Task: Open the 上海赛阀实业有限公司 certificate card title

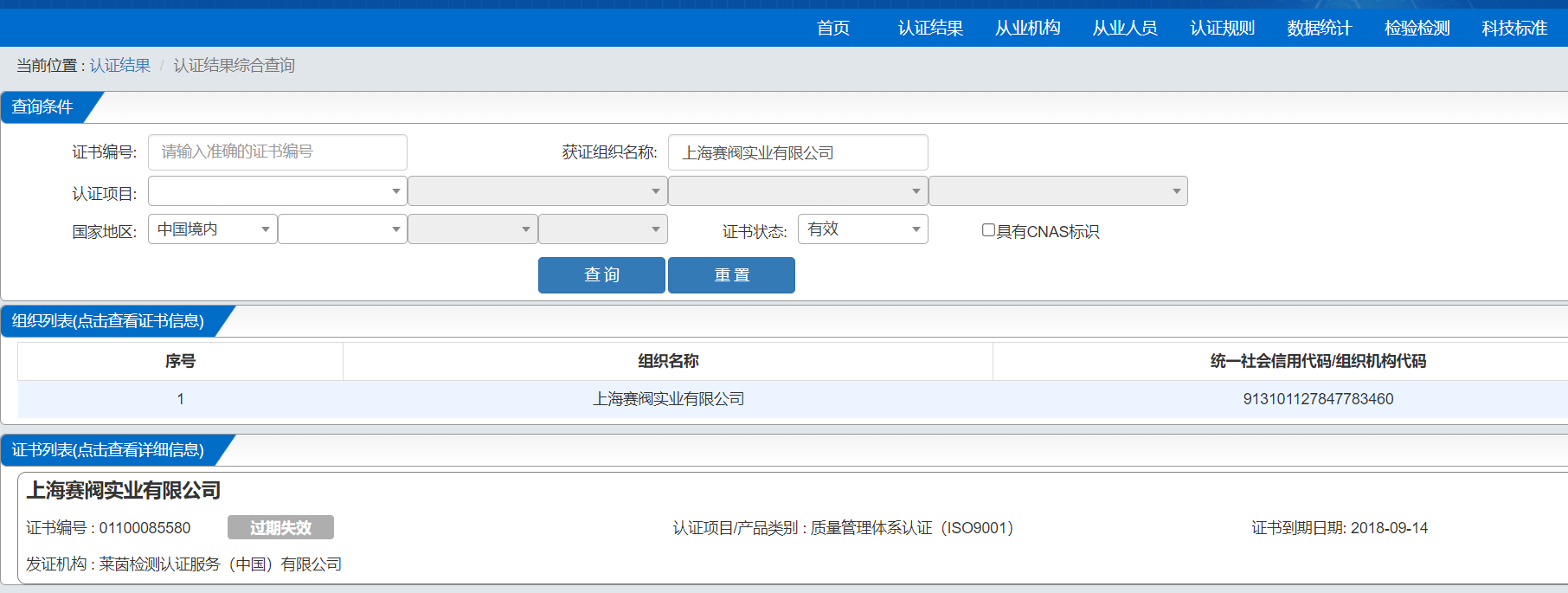Action: pyautogui.click(x=124, y=491)
